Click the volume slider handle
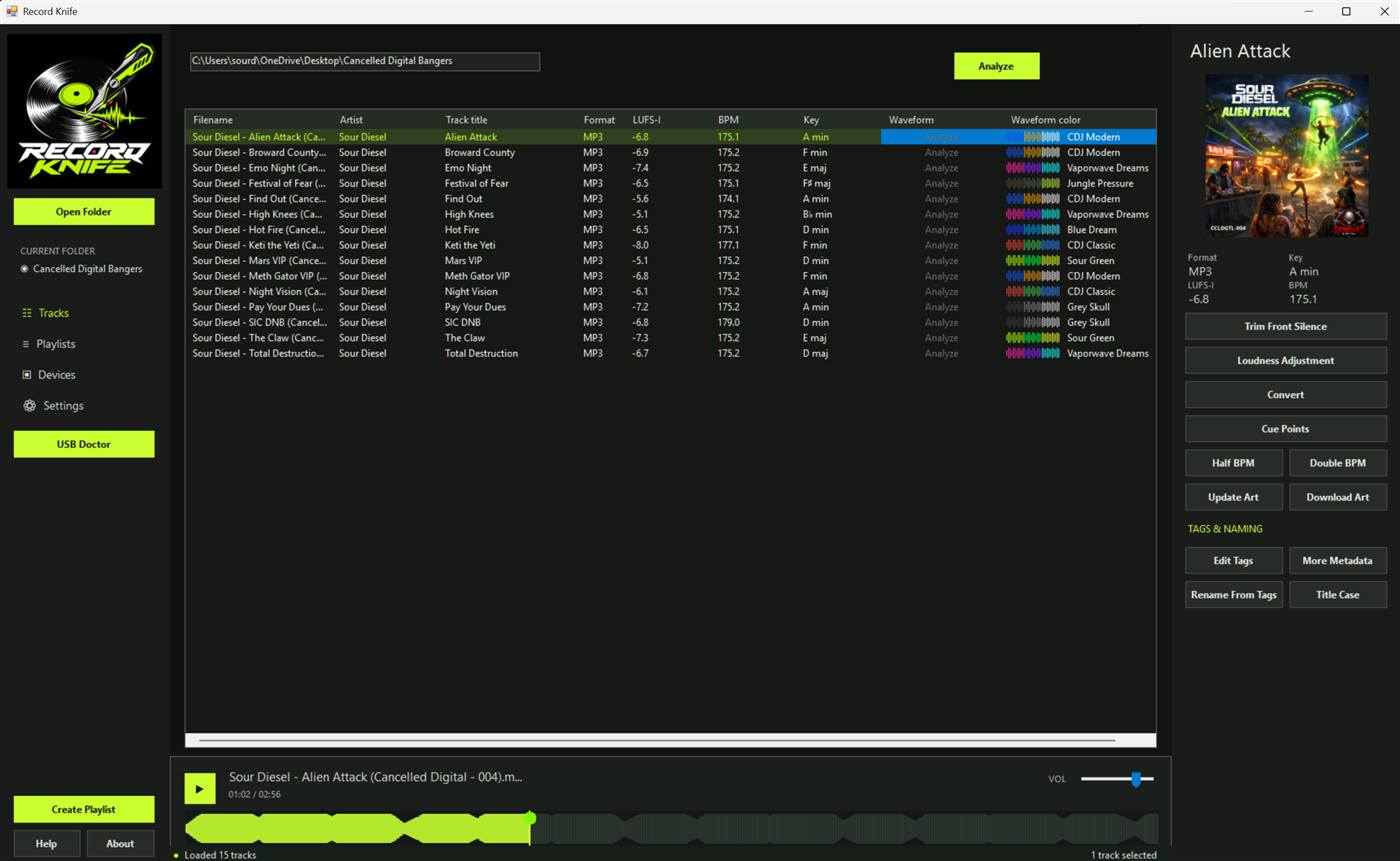1400x861 pixels. (1136, 779)
